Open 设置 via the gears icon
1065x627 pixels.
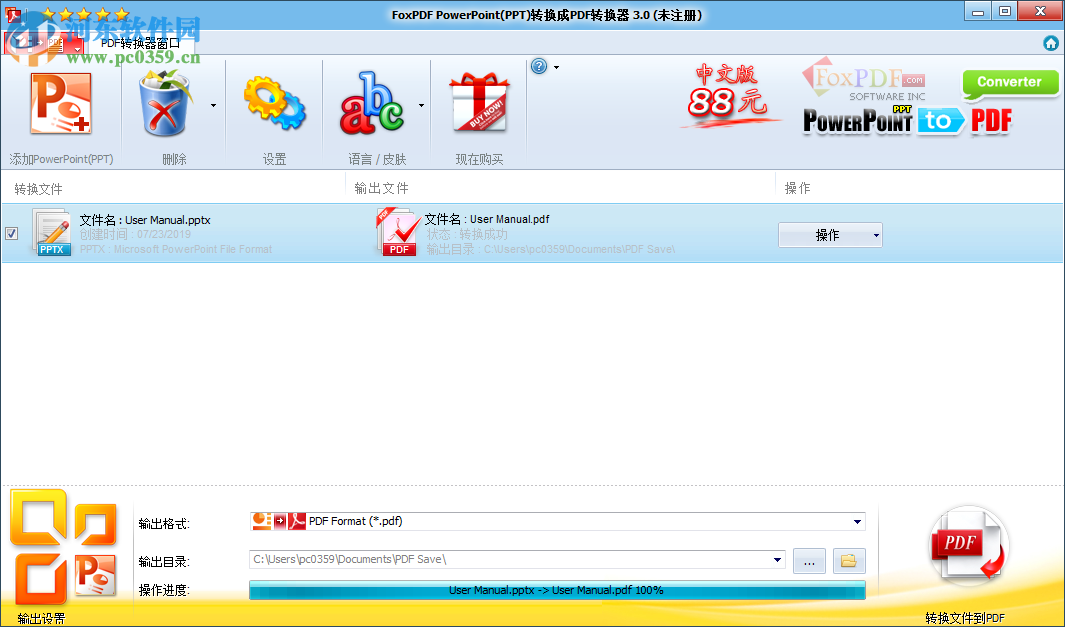(272, 103)
